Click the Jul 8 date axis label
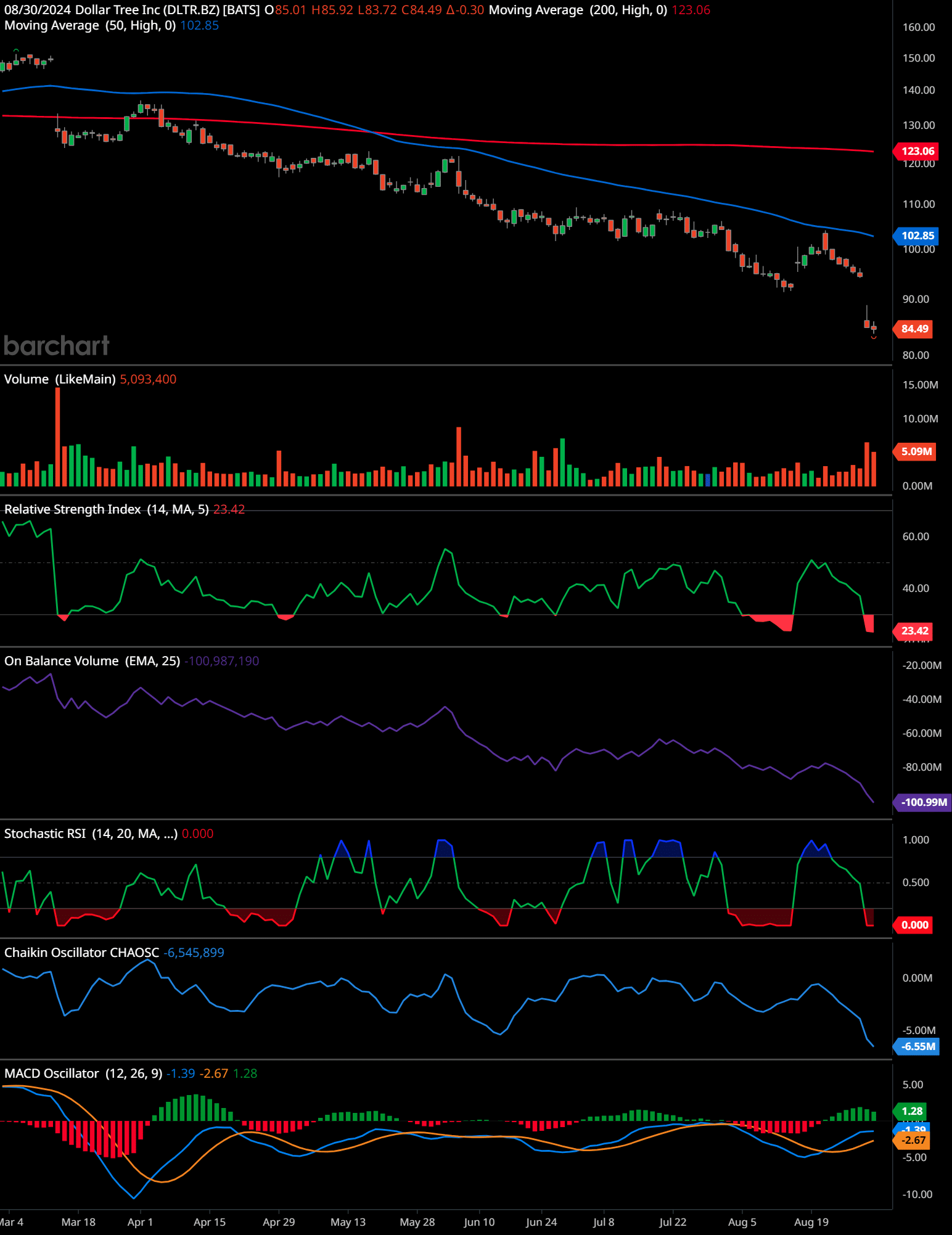952x1235 pixels. click(x=604, y=1222)
